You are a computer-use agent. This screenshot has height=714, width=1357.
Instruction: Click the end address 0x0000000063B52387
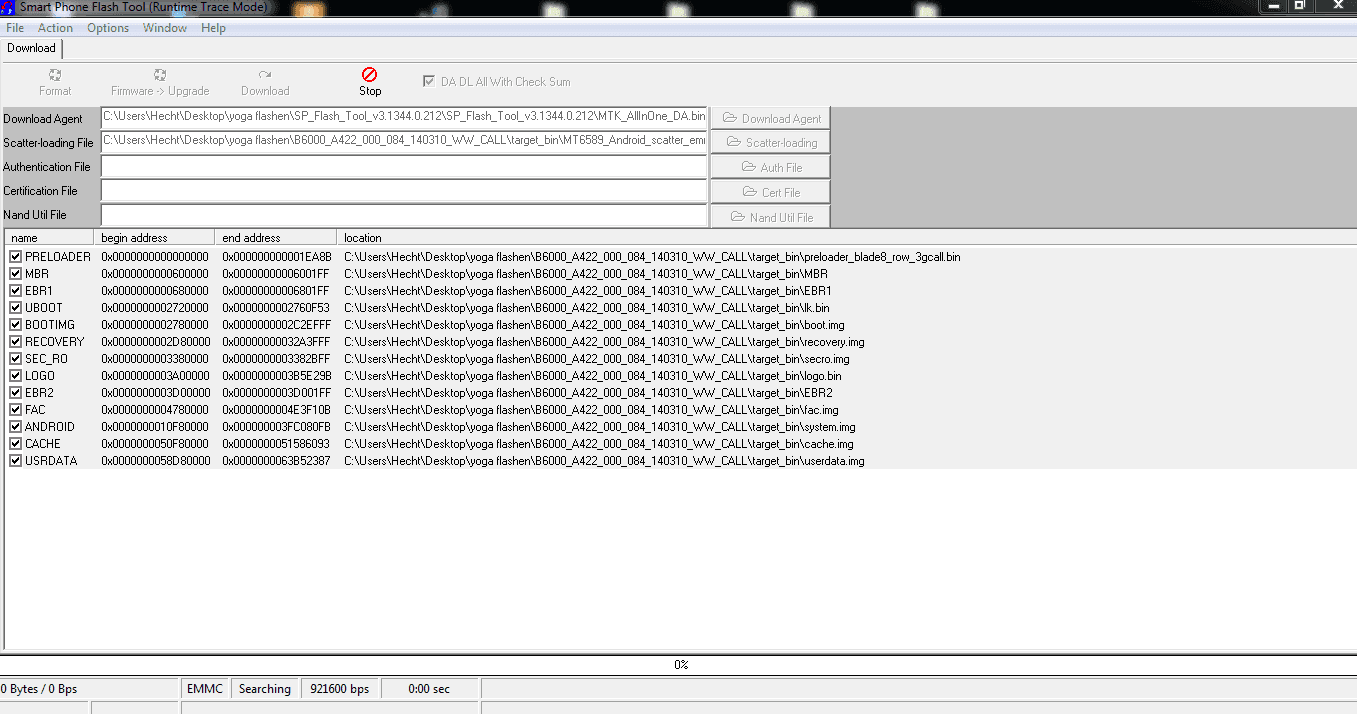(276, 461)
